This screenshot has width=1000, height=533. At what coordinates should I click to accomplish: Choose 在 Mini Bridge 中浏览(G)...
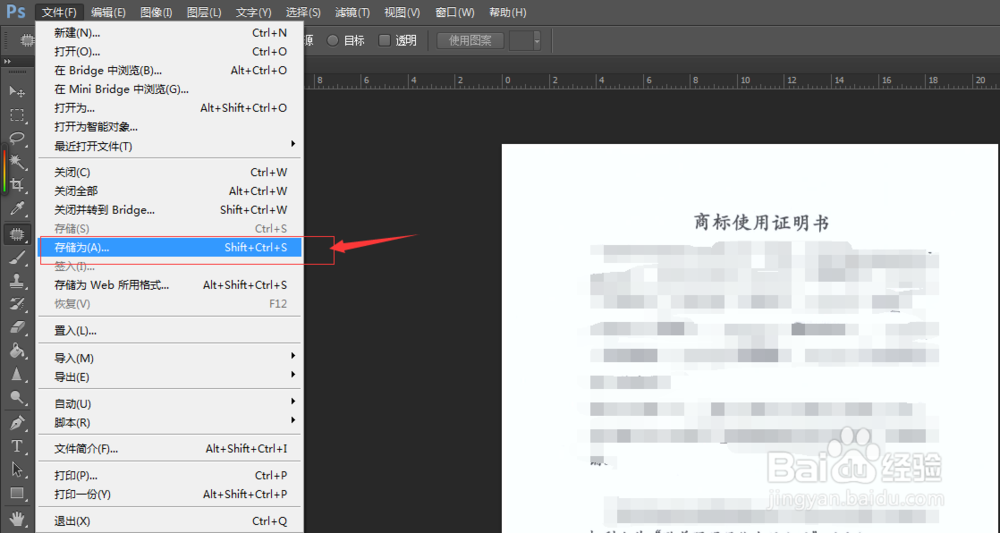(x=170, y=89)
